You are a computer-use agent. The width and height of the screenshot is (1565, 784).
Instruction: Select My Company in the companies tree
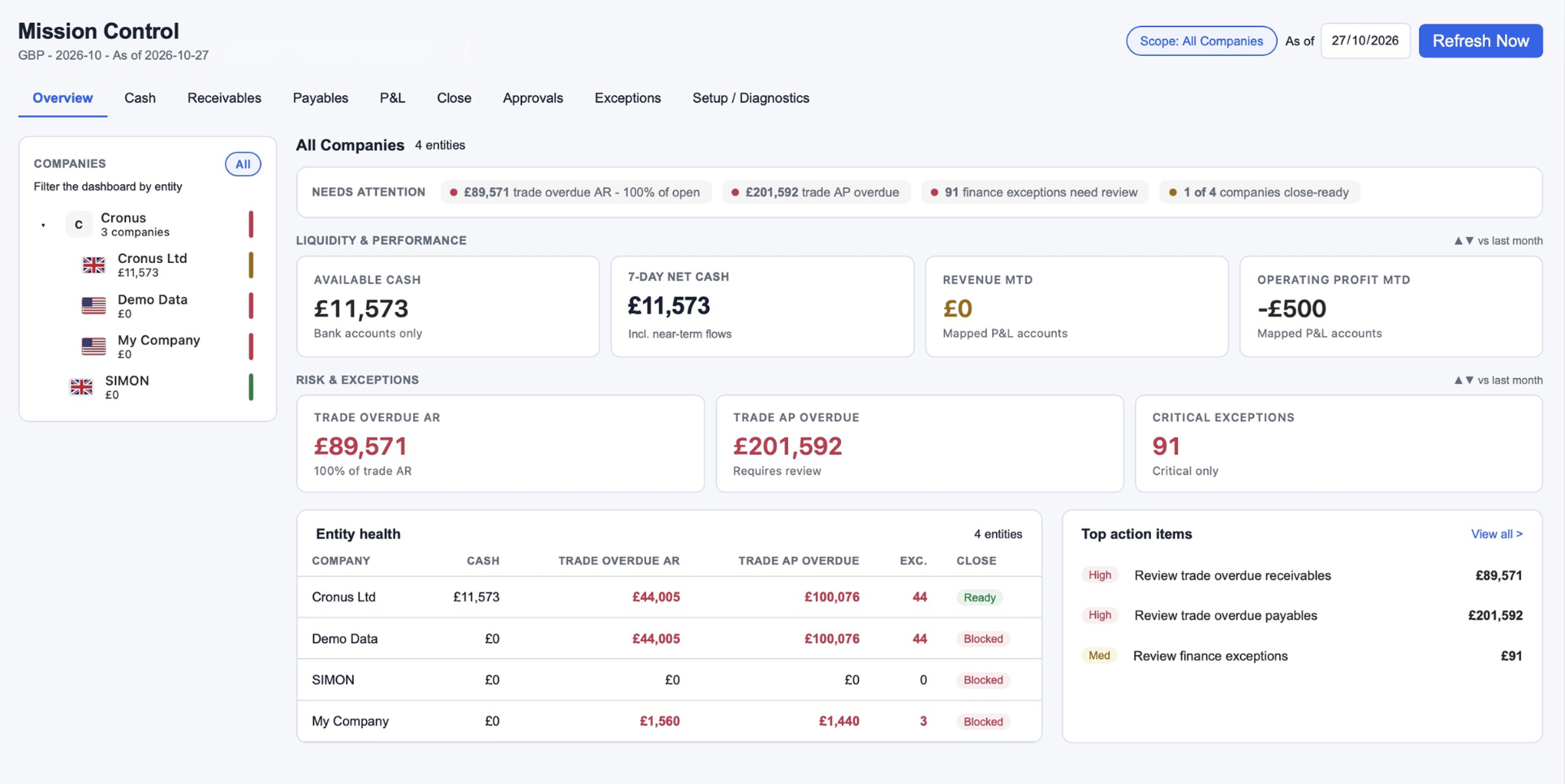tap(158, 346)
